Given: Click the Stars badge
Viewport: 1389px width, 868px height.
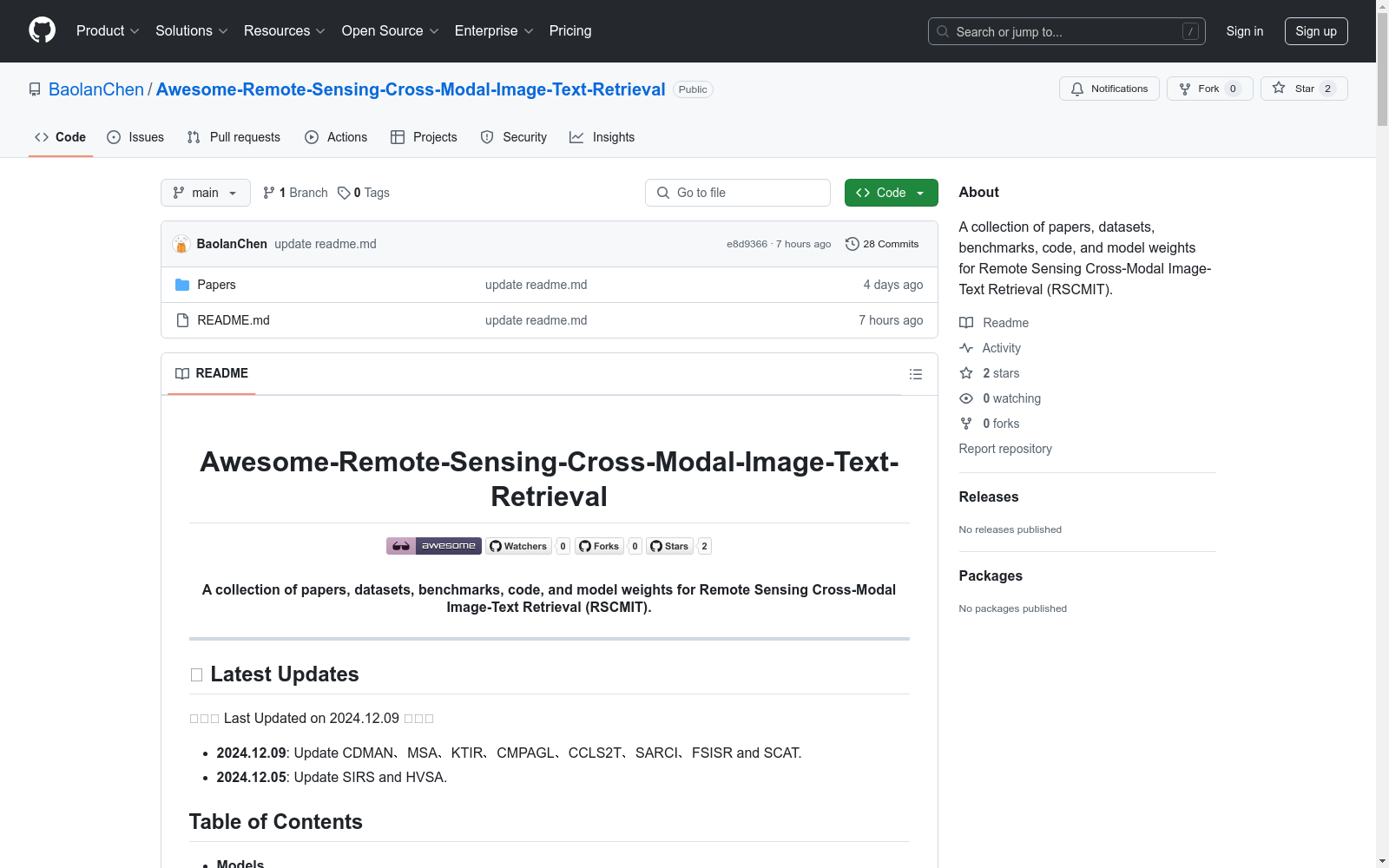Looking at the screenshot, I should [669, 546].
